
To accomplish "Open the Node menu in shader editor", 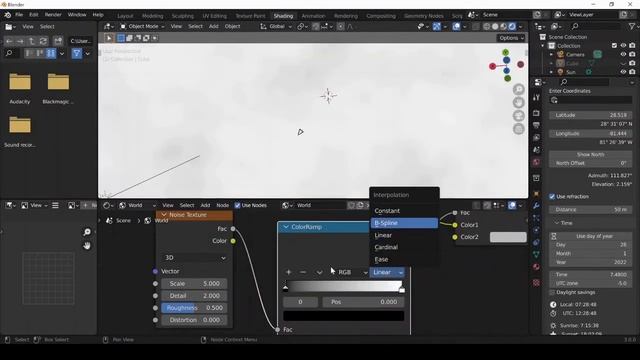I will tap(222, 205).
